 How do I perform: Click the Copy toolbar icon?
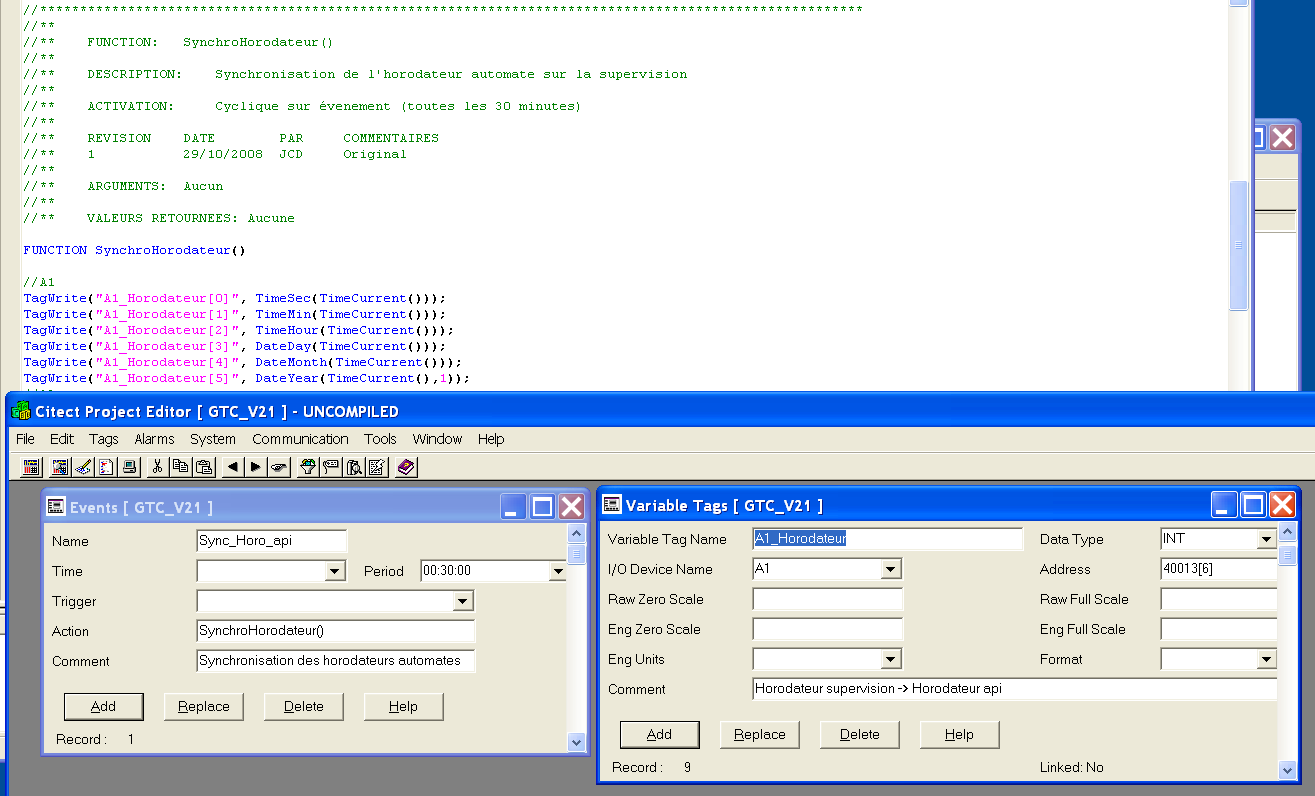(x=180, y=467)
